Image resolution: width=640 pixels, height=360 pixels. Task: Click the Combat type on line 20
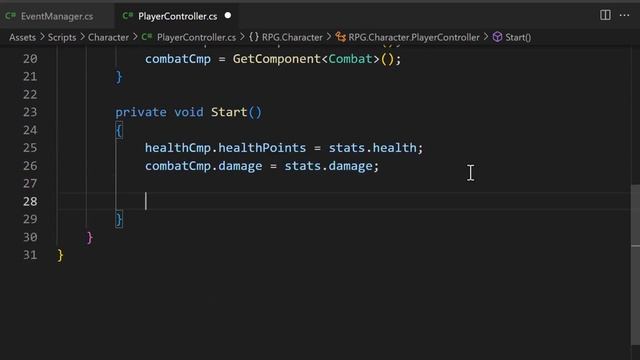coord(350,59)
